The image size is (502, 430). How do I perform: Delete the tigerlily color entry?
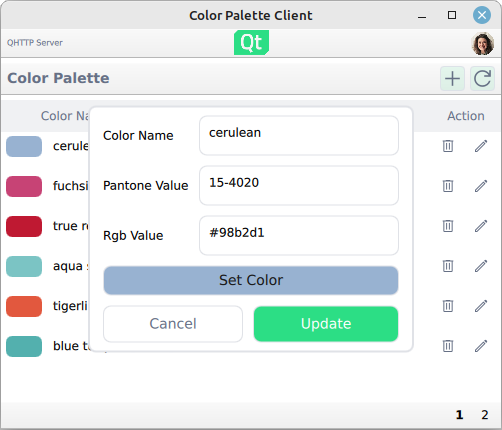click(448, 306)
